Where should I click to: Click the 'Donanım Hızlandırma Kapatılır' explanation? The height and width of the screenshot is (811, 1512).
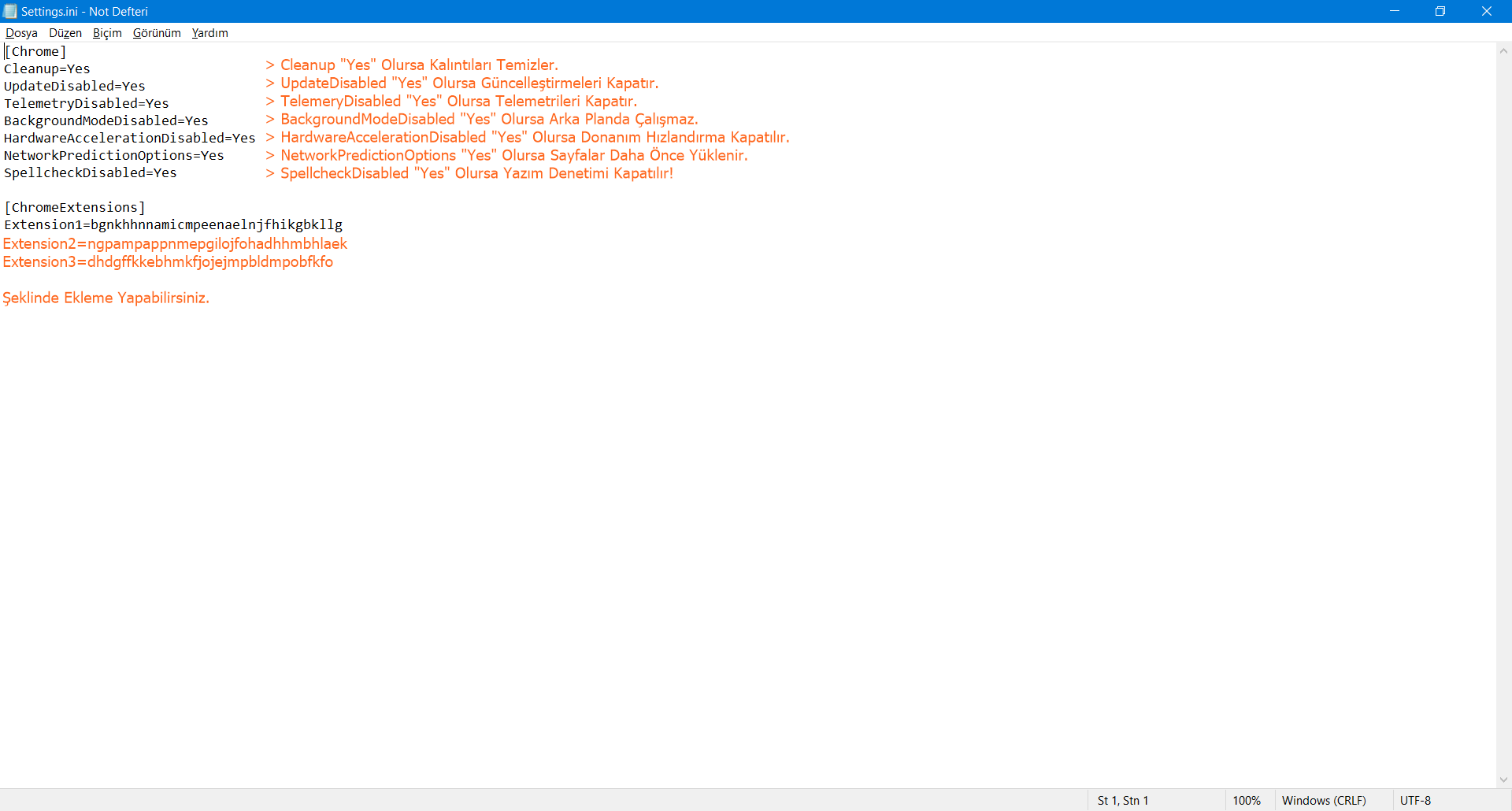pyautogui.click(x=528, y=137)
